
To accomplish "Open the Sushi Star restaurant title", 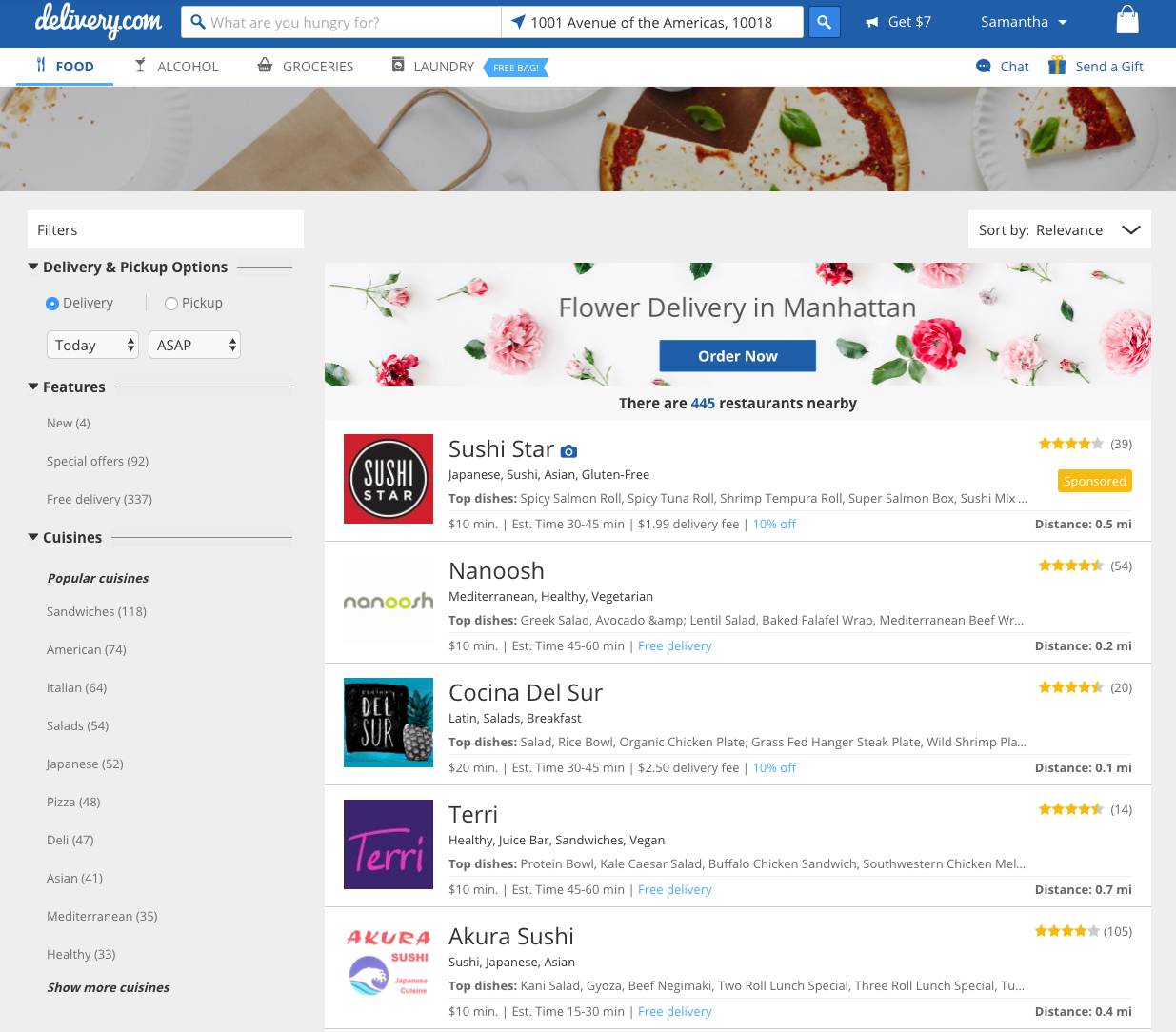I will tap(501, 448).
